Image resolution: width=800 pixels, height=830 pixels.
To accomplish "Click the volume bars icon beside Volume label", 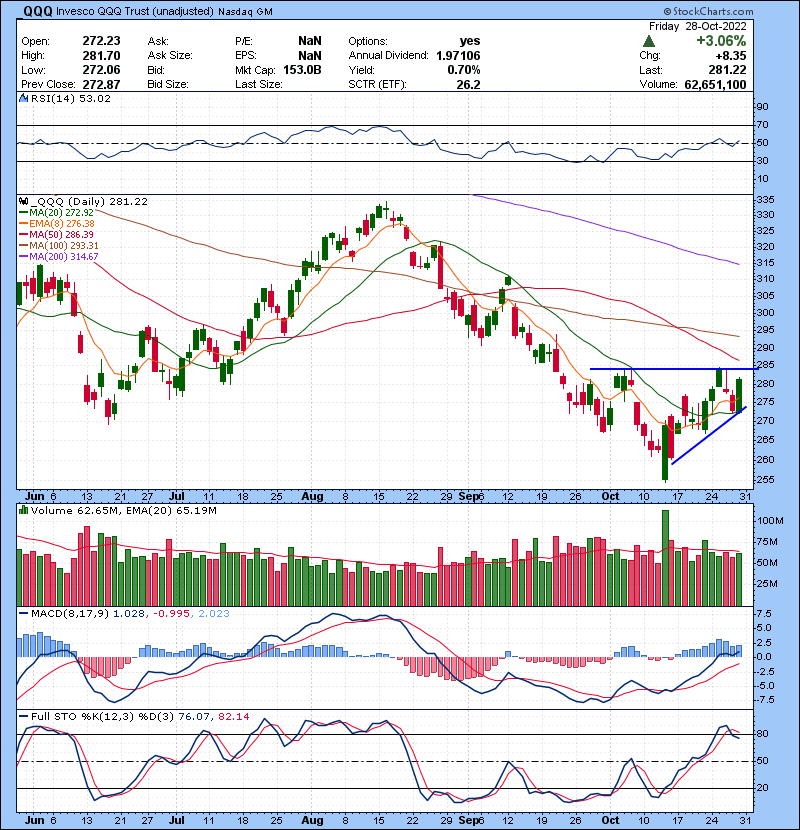I will tap(23, 510).
